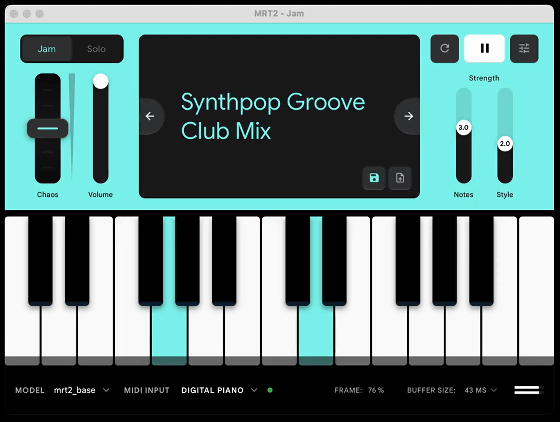Viewport: 560px width, 422px height.
Task: Expand the mrt2_base model dropdown
Action: click(81, 390)
